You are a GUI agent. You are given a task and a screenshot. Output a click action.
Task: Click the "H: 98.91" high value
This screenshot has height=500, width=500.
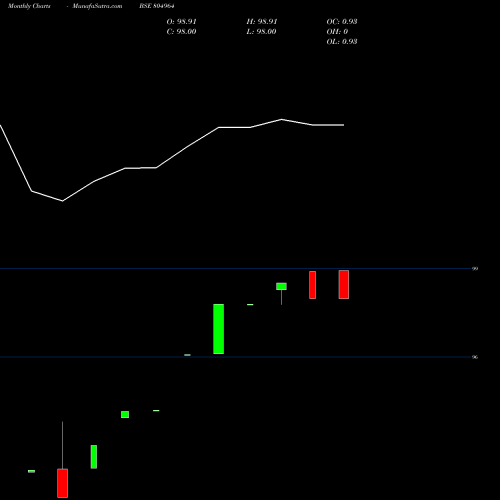(x=262, y=22)
